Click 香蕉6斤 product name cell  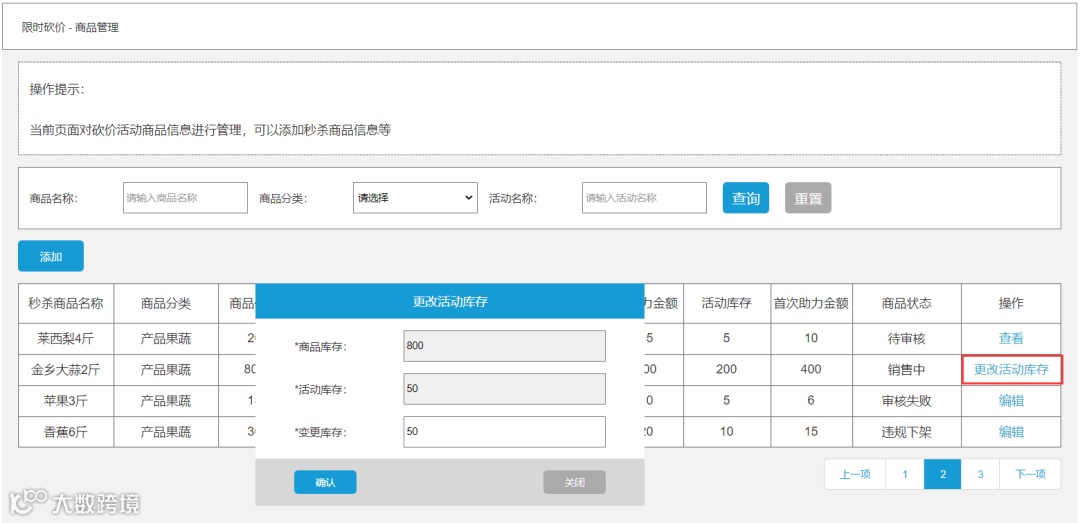[x=66, y=432]
